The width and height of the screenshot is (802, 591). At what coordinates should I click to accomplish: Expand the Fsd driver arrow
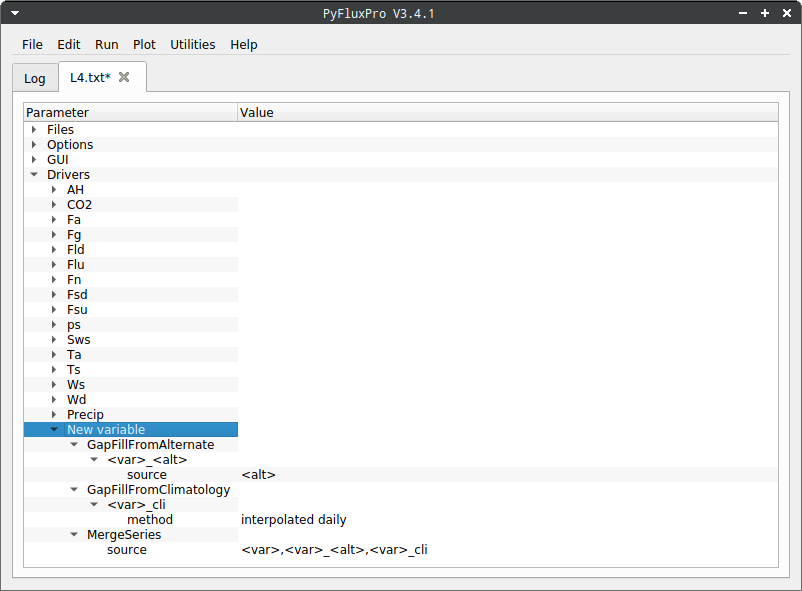point(54,294)
